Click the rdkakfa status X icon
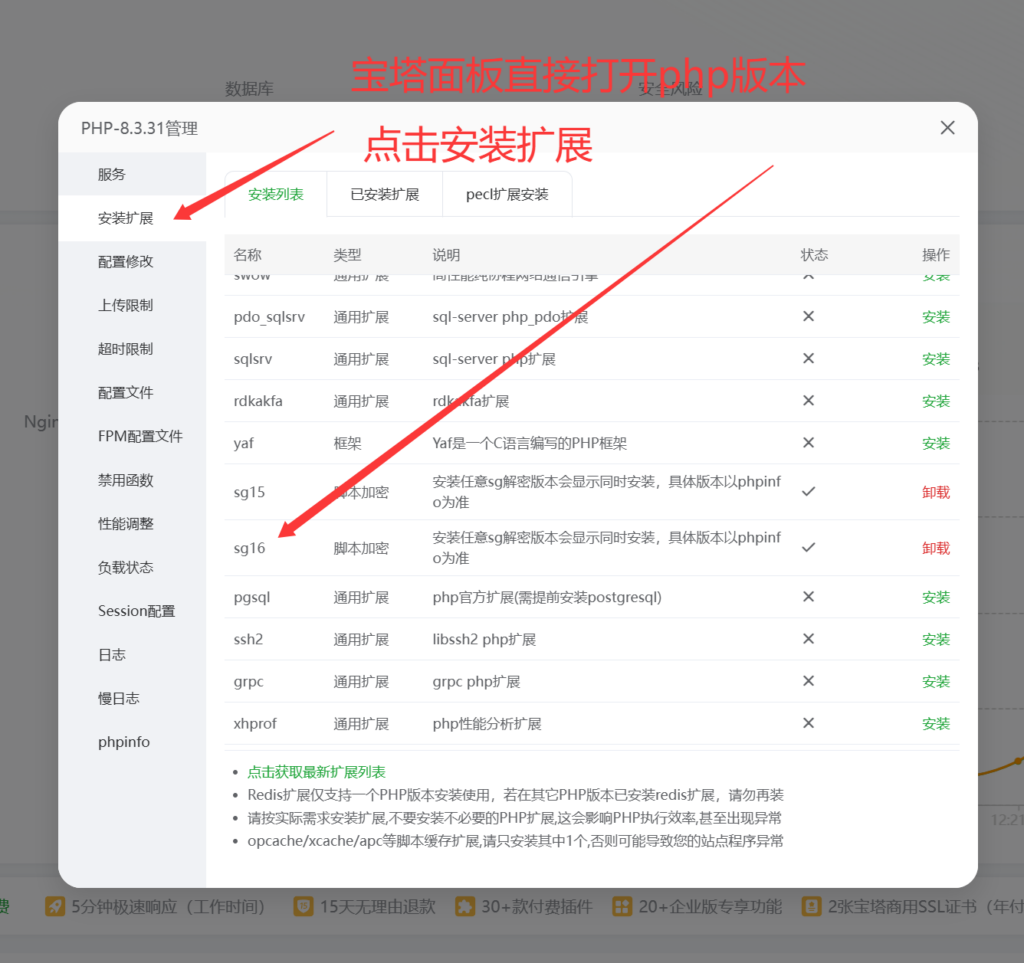The height and width of the screenshot is (963, 1024). pyautogui.click(x=808, y=400)
